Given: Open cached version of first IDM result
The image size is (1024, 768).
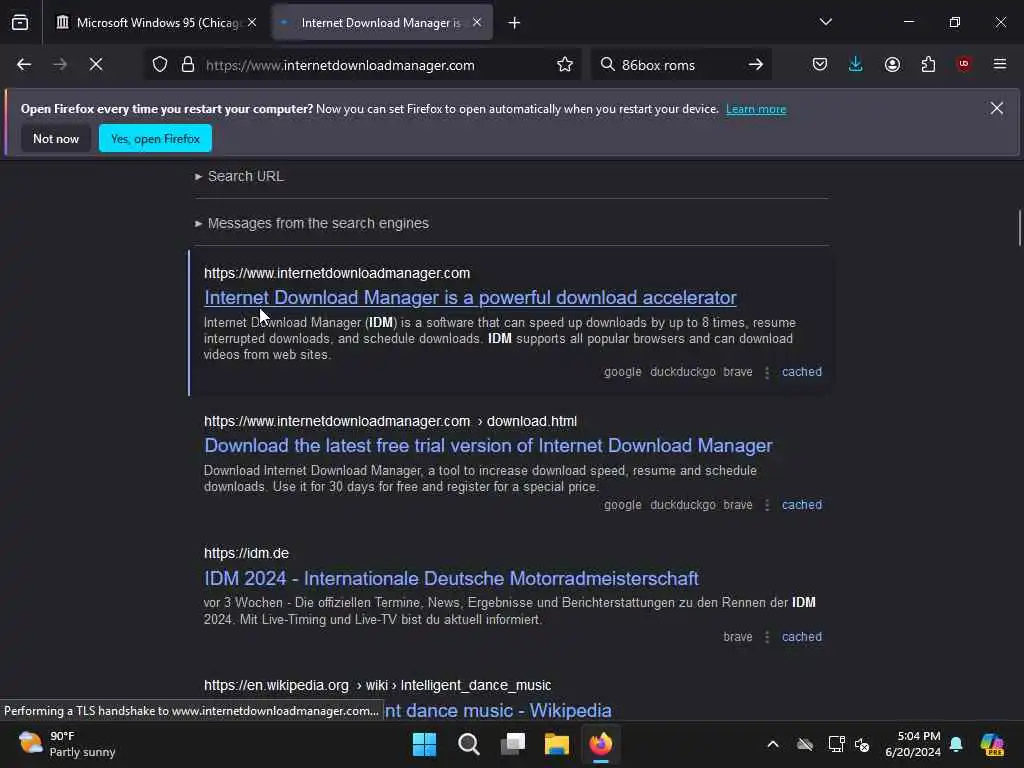Looking at the screenshot, I should (802, 372).
